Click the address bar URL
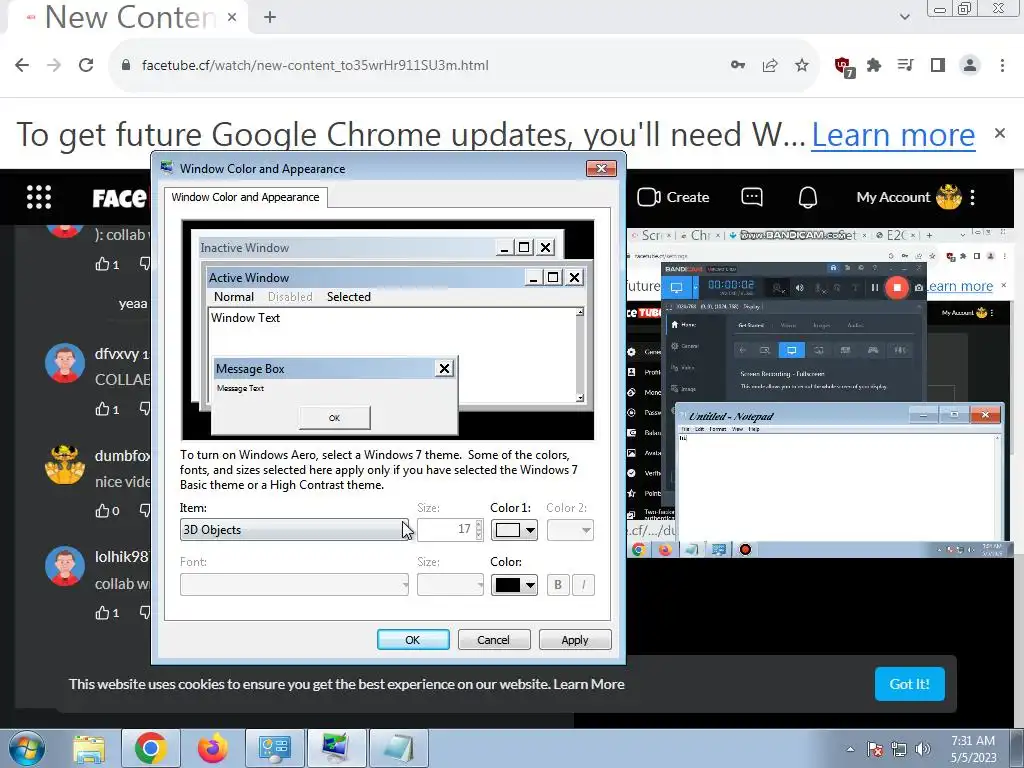Viewport: 1024px width, 768px height. pyautogui.click(x=315, y=65)
